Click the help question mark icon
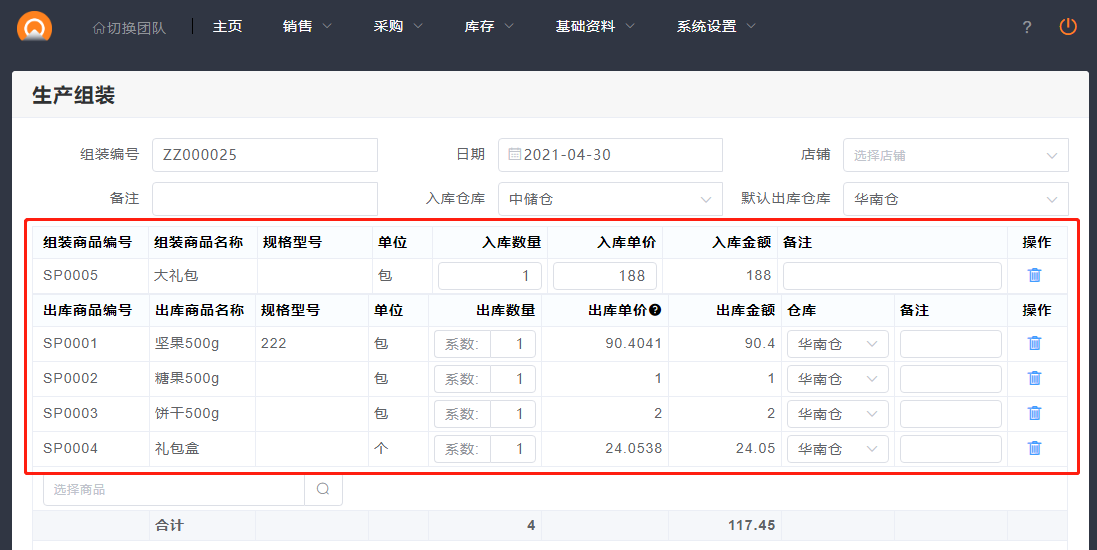Viewport: 1097px width, 550px height. coord(1026,27)
